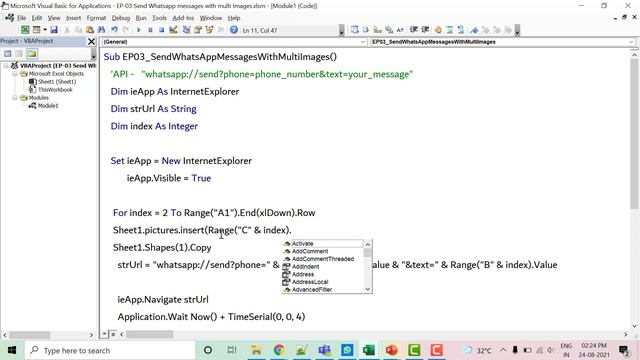The image size is (640, 360).
Task: Close the Project - VBAProject pane
Action: tap(91, 41)
